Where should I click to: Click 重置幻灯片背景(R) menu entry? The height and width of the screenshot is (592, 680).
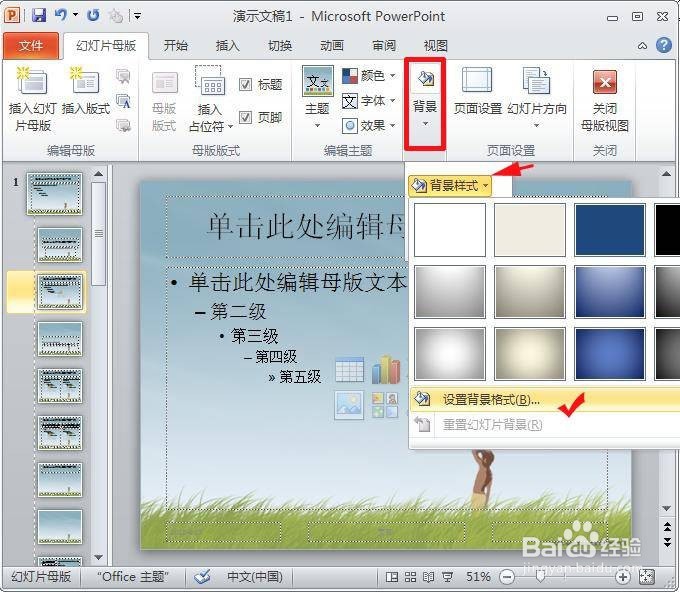click(x=545, y=425)
